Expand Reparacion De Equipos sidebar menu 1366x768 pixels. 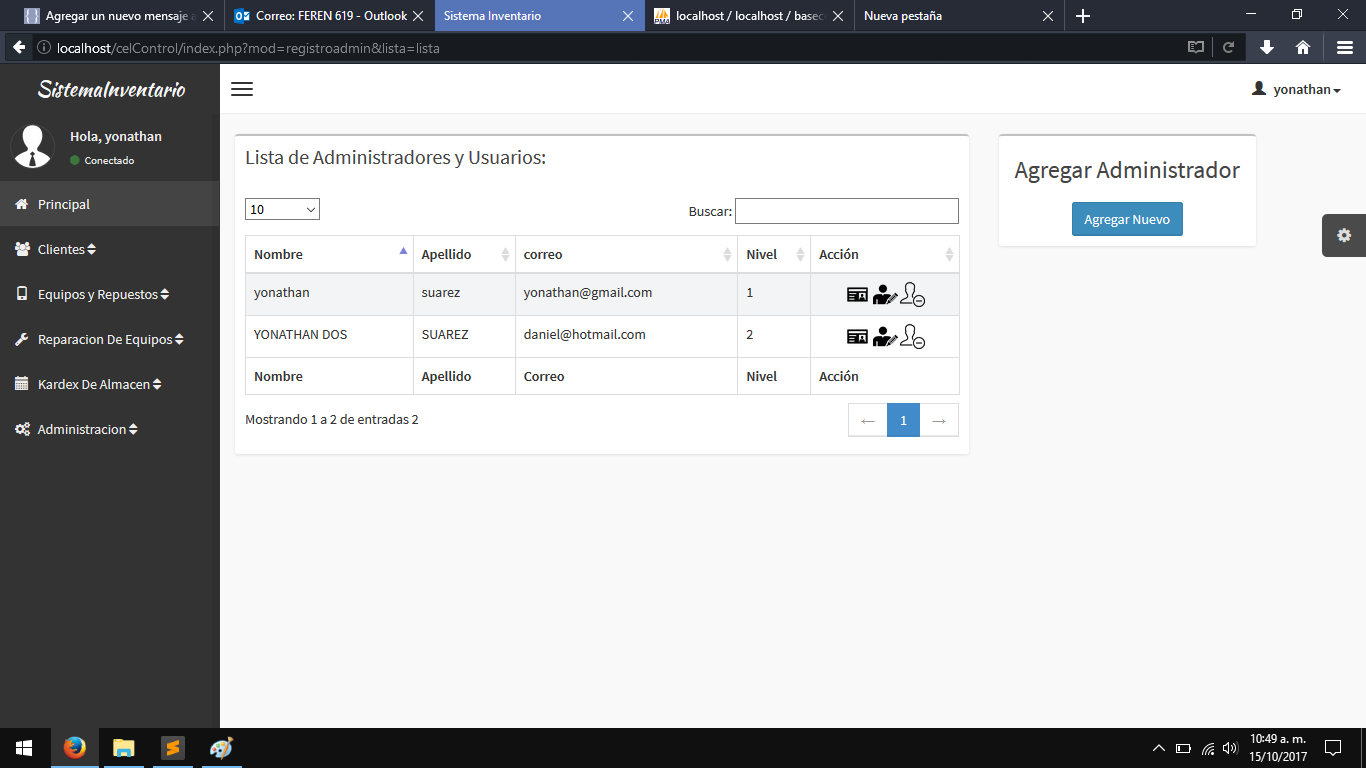tap(110, 339)
